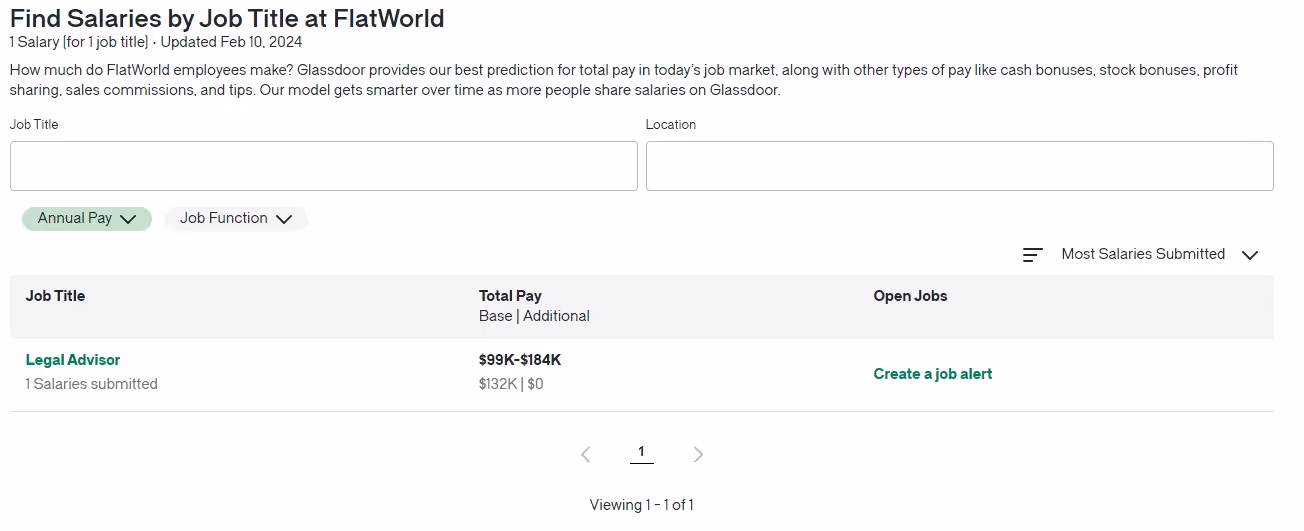This screenshot has height=531, width=1304.
Task: Click the Base | Additional subheader text
Action: point(534,316)
